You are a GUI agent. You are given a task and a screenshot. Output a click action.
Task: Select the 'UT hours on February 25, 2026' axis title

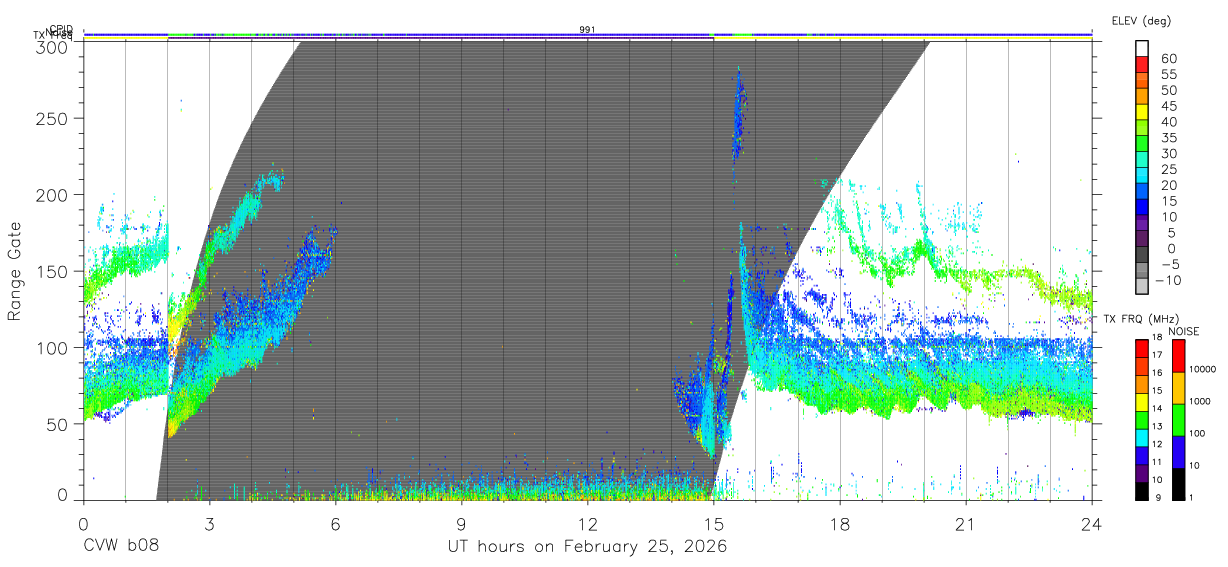point(587,547)
